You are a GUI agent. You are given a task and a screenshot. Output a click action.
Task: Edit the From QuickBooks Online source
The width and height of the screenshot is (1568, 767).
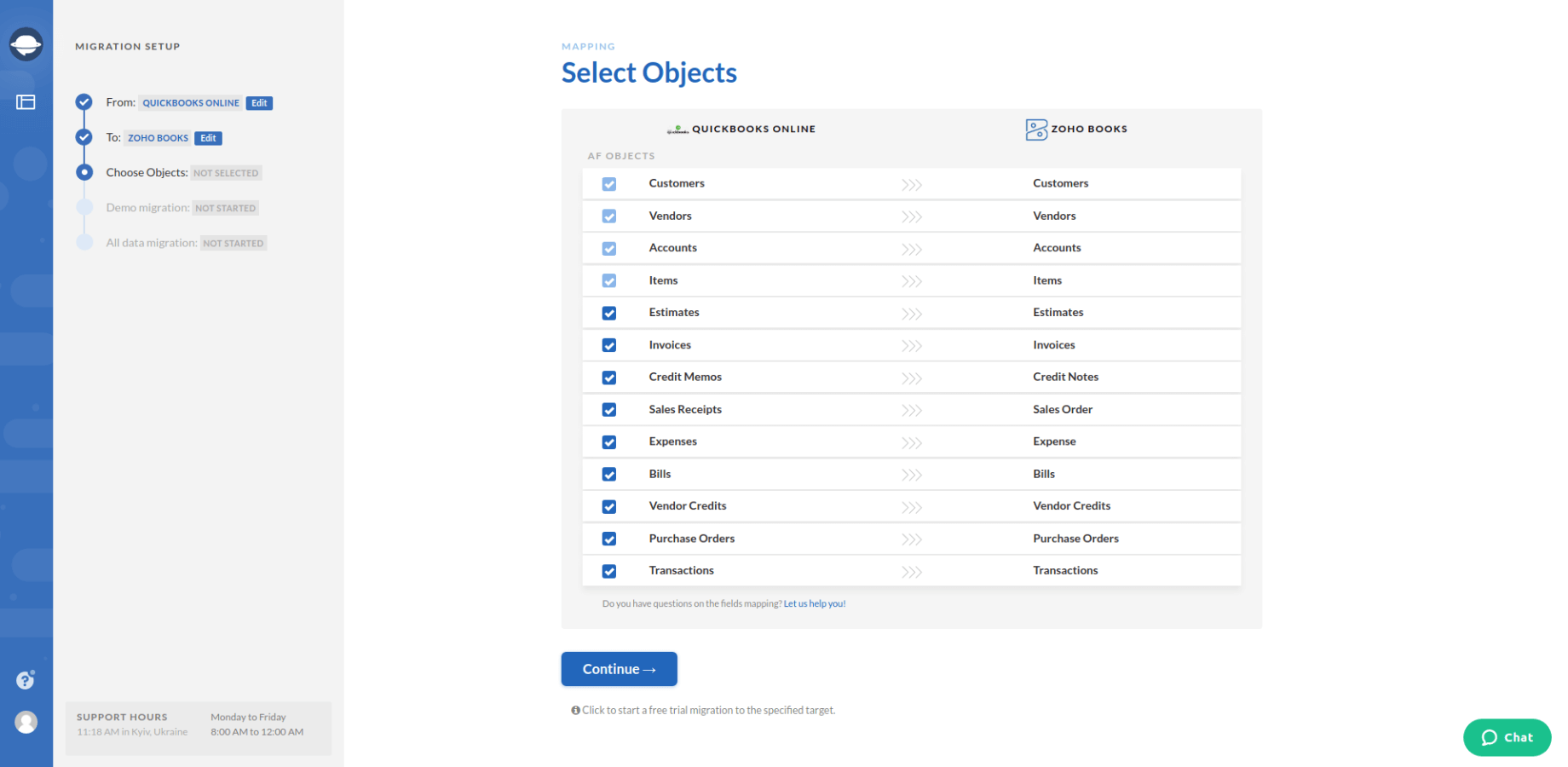point(259,103)
